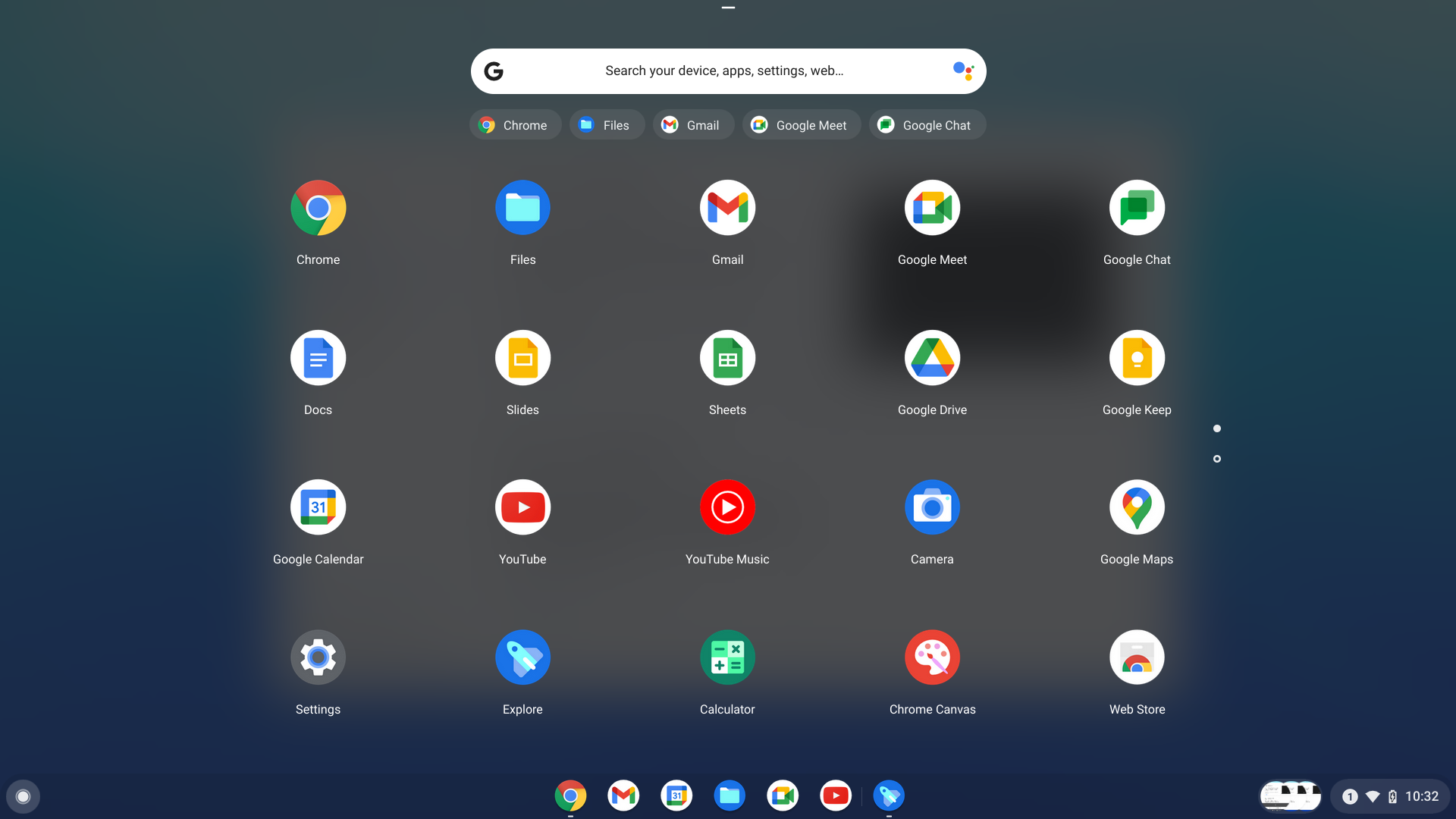Go to the second launcher page indicator

(1217, 459)
